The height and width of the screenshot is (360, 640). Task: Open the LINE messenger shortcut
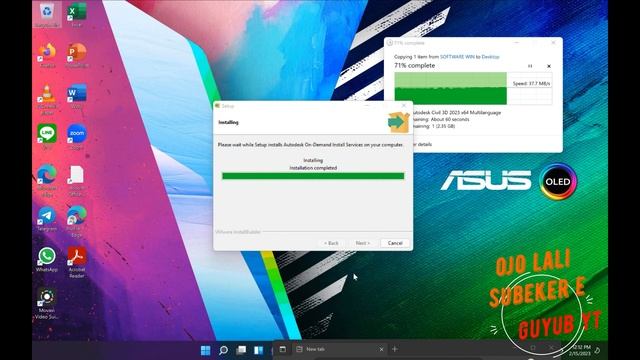[47, 137]
